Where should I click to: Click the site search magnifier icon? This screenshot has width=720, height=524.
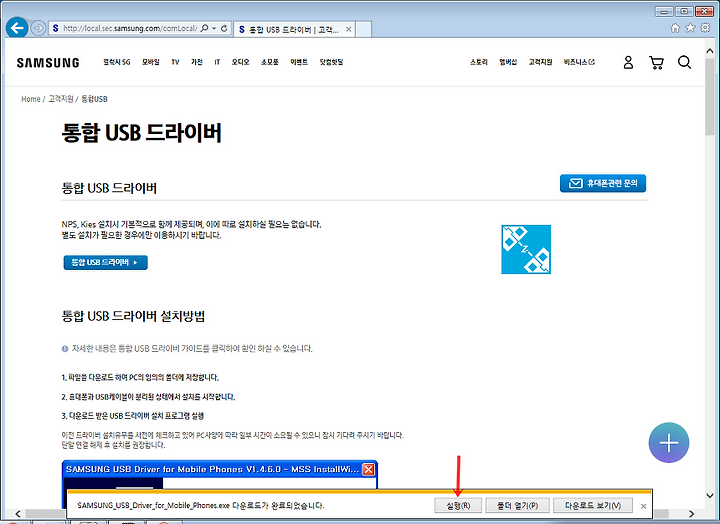(x=684, y=62)
